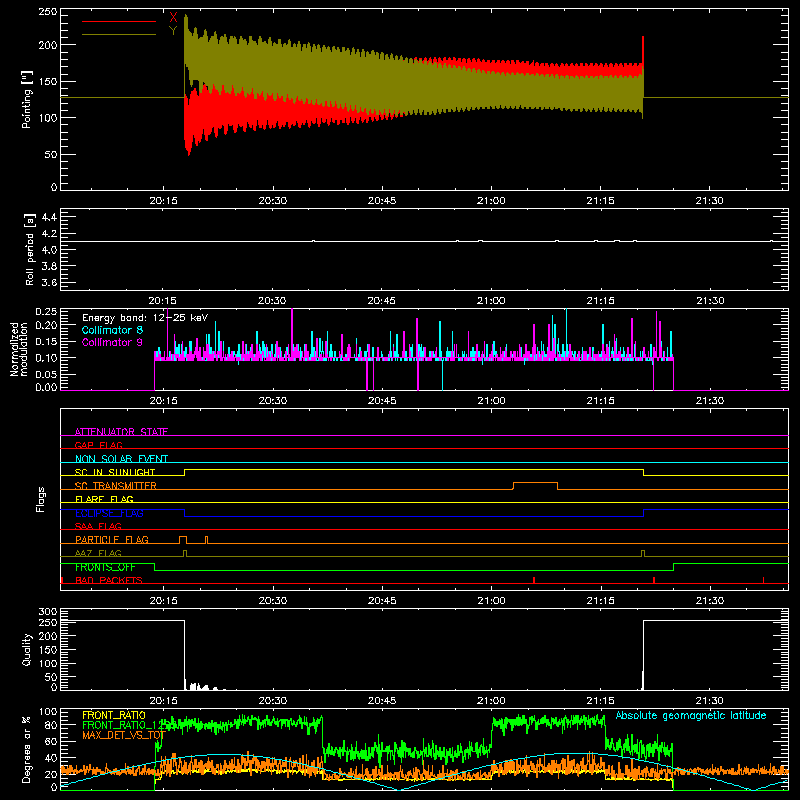
Task: Click the first wide PARTICLE_FLAG pulse
Action: click(x=183, y=540)
